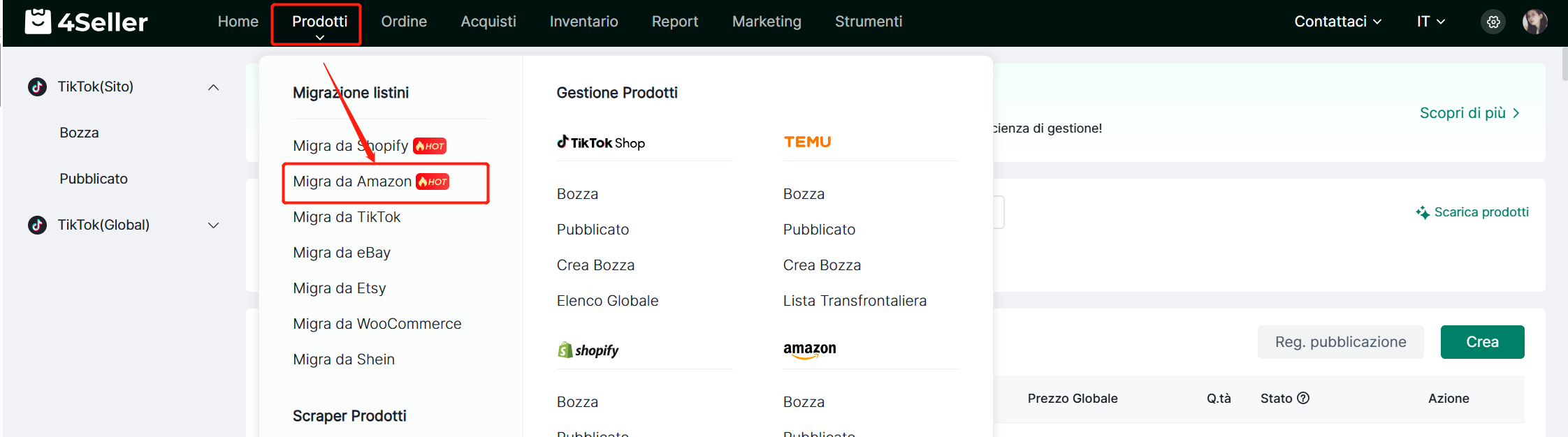Click the chevron under Prodotti
The height and width of the screenshot is (437, 1568).
click(320, 38)
